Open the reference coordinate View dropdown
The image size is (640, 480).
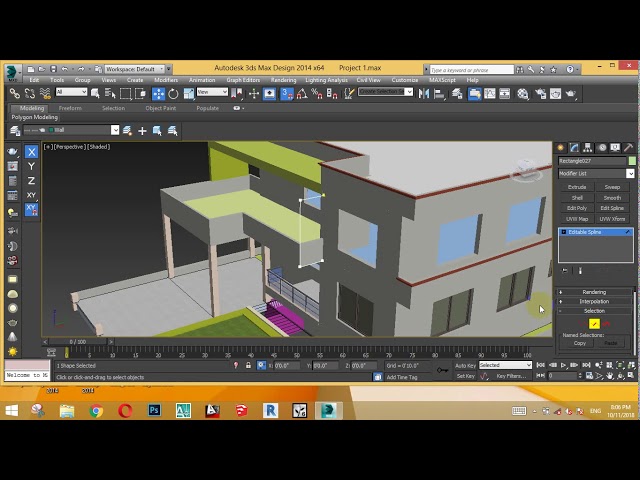(x=212, y=92)
